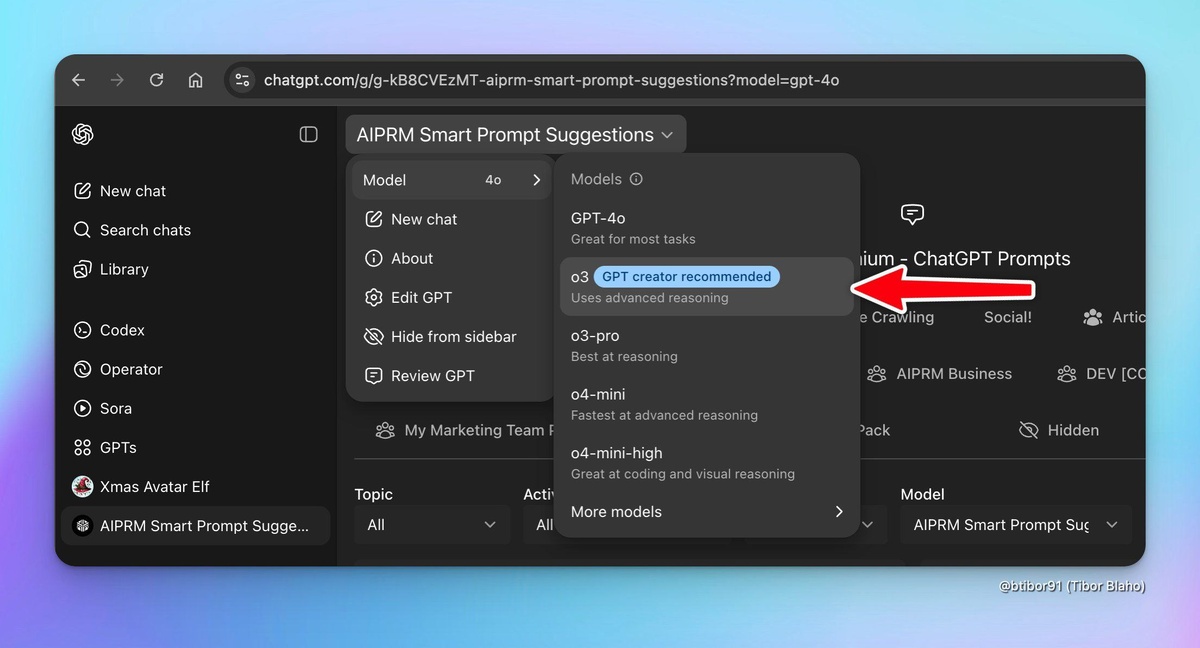Open the Topic All dropdown
Image resolution: width=1200 pixels, height=648 pixels.
(432, 525)
